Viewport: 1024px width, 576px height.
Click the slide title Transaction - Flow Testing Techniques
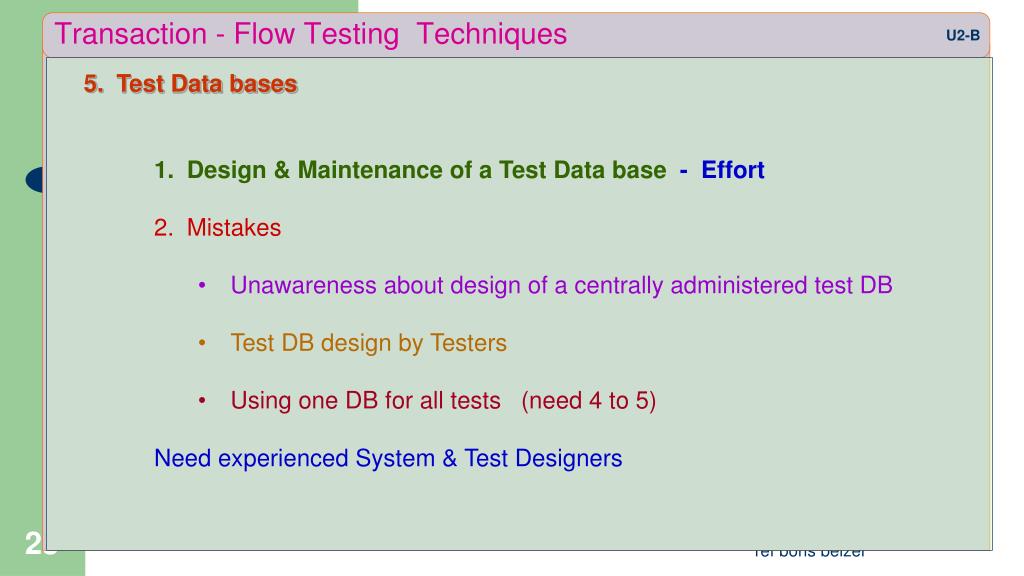[x=310, y=34]
